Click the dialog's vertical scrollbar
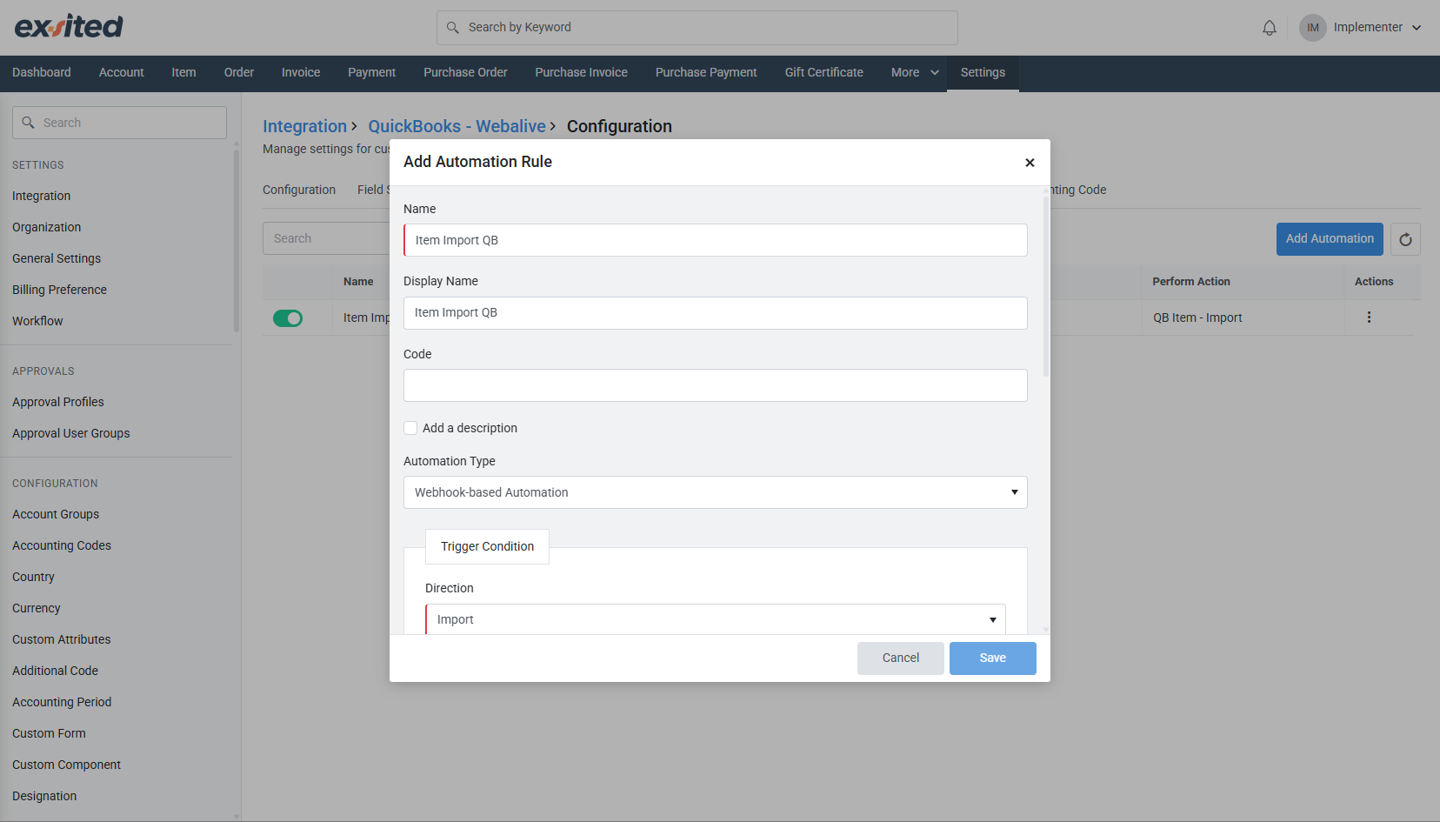 coord(1046,285)
